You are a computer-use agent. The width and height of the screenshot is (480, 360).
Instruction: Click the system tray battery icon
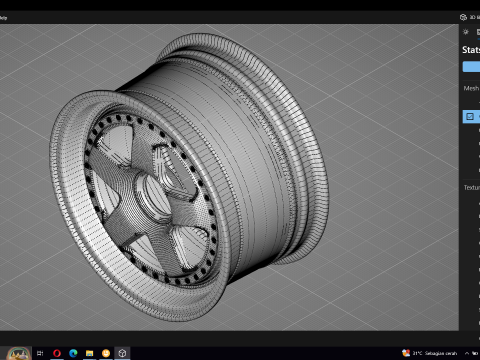475,353
